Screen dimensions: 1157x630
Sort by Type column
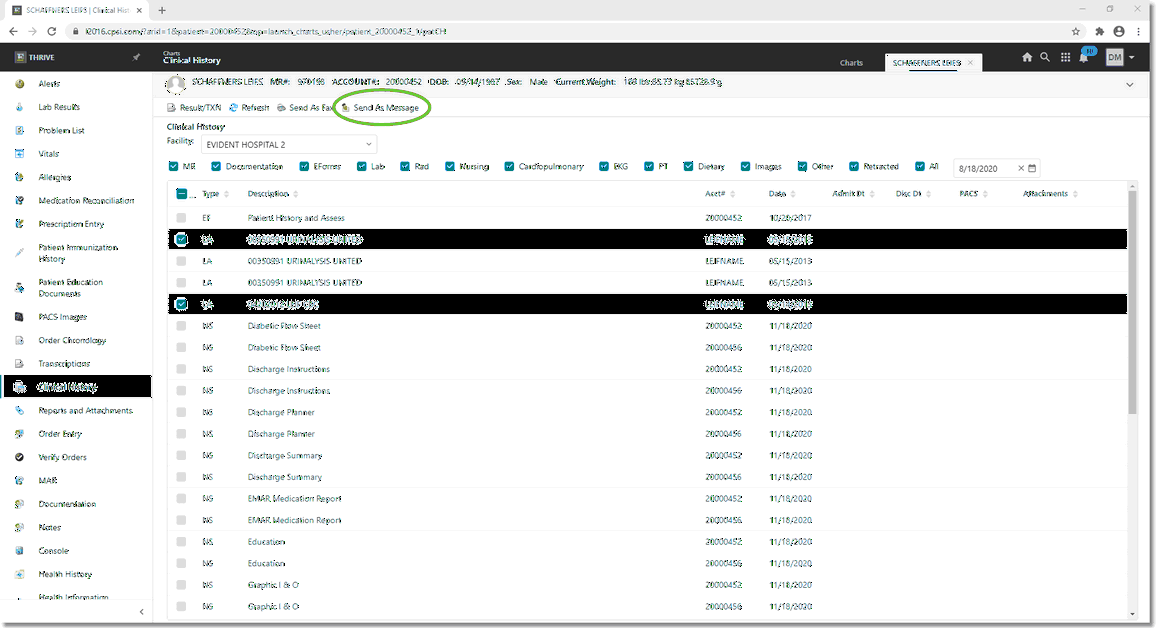[215, 194]
